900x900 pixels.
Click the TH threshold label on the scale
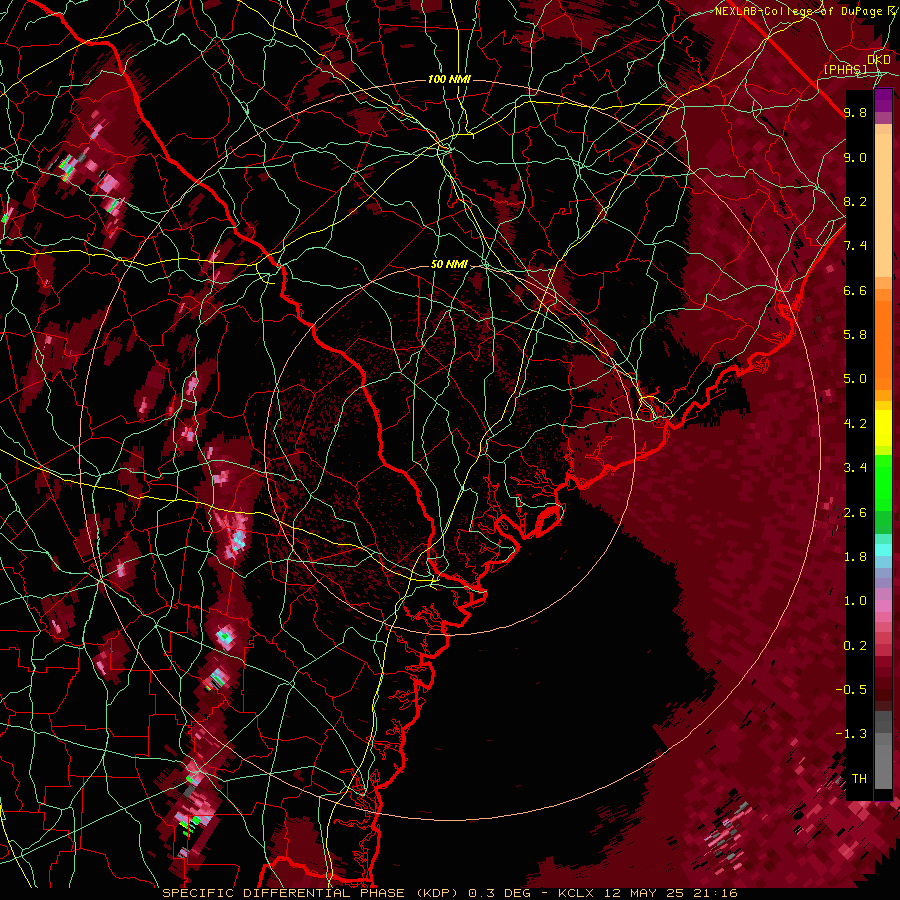tap(859, 779)
